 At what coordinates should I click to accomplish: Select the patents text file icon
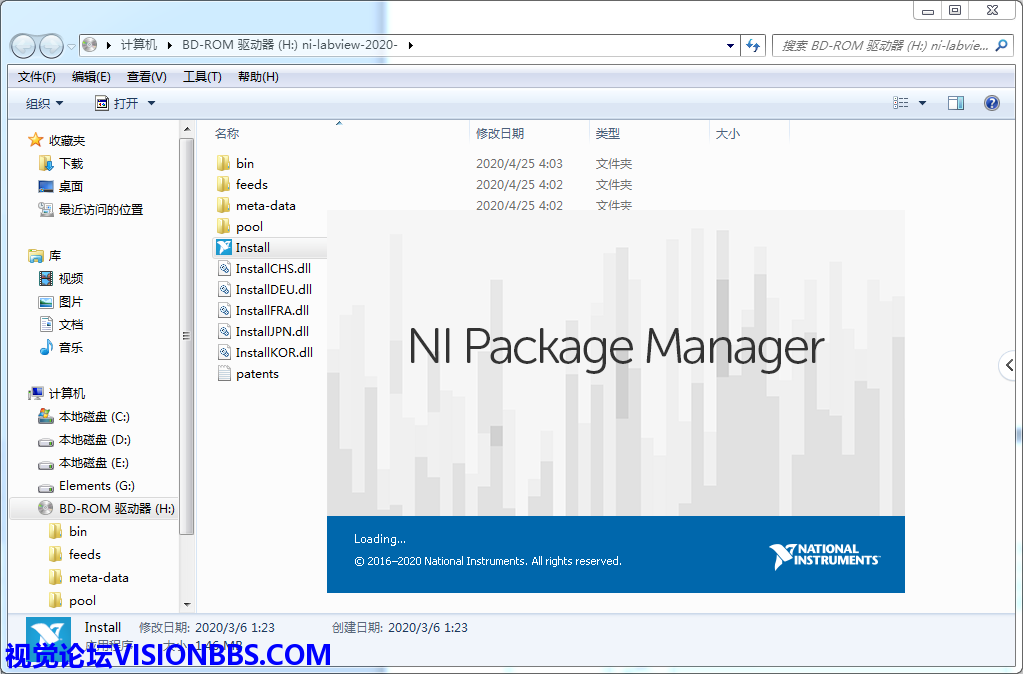[x=224, y=374]
